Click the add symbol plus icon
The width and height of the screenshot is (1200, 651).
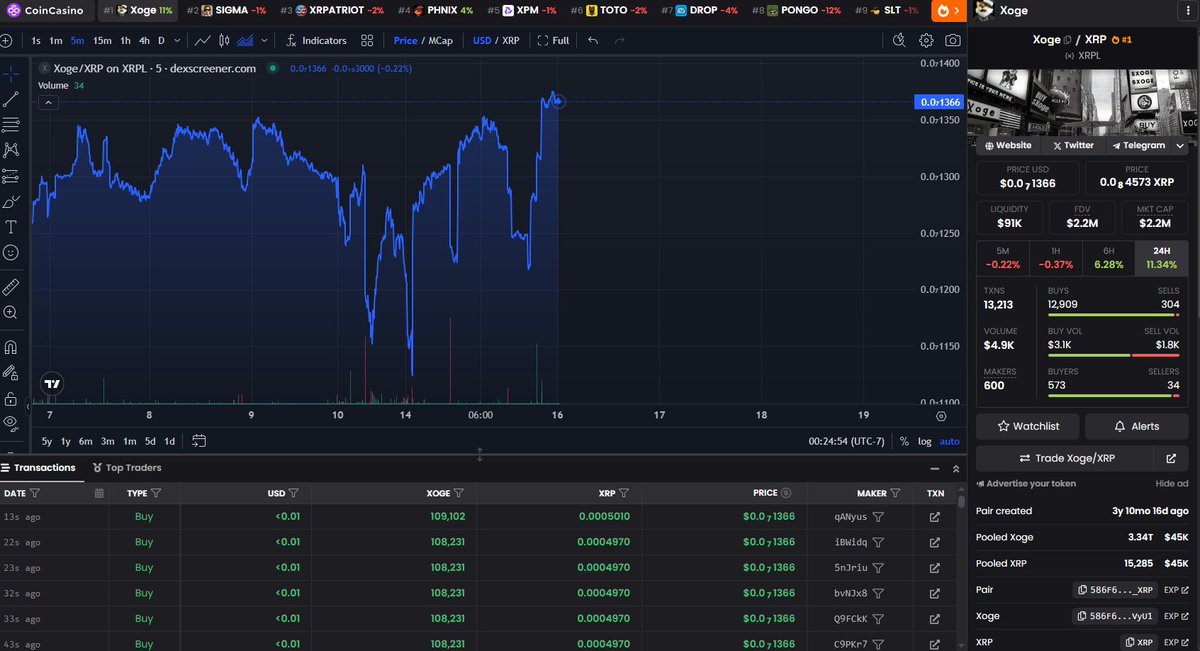(7, 41)
